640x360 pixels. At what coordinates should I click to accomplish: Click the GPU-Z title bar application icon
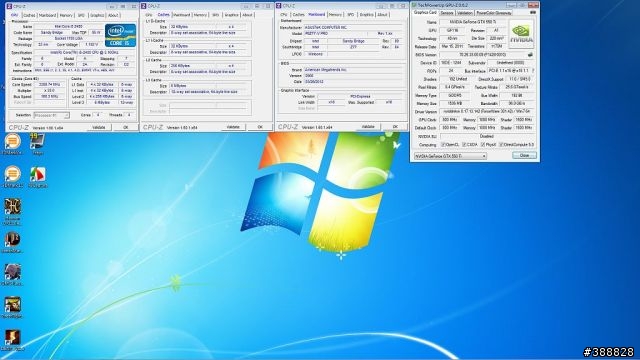pyautogui.click(x=414, y=5)
